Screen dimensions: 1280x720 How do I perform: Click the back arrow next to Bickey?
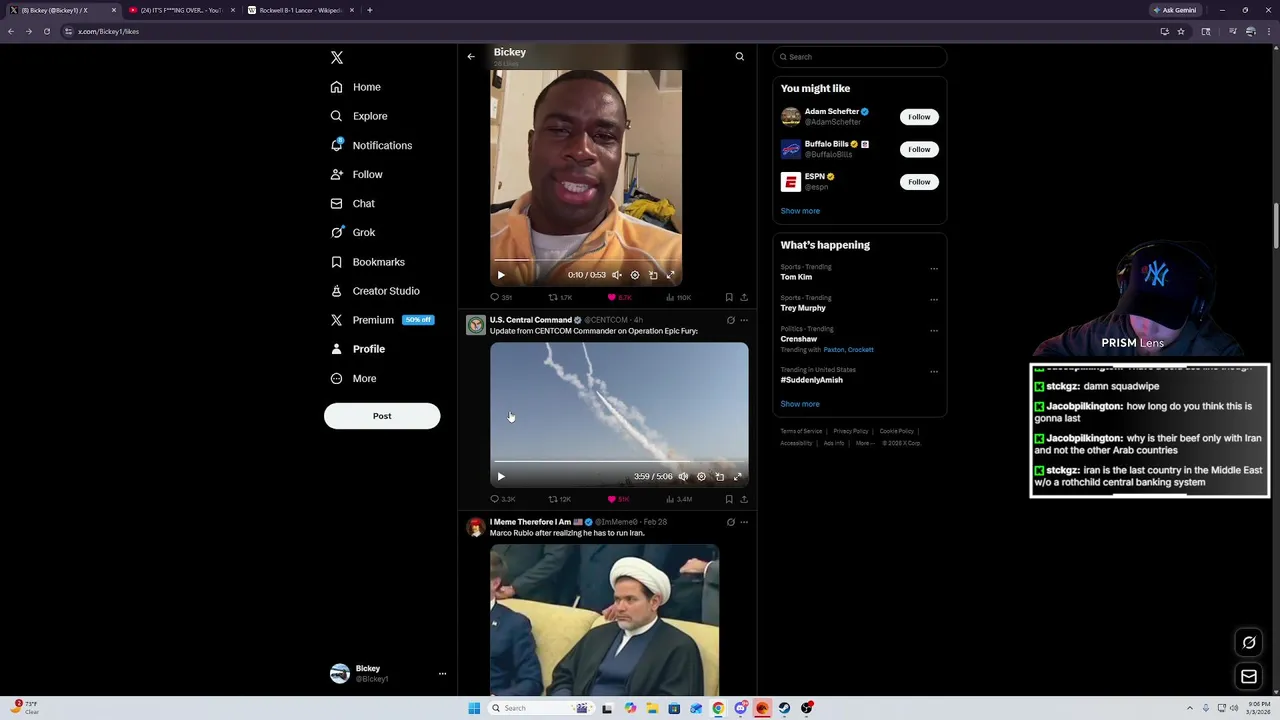pyautogui.click(x=471, y=57)
